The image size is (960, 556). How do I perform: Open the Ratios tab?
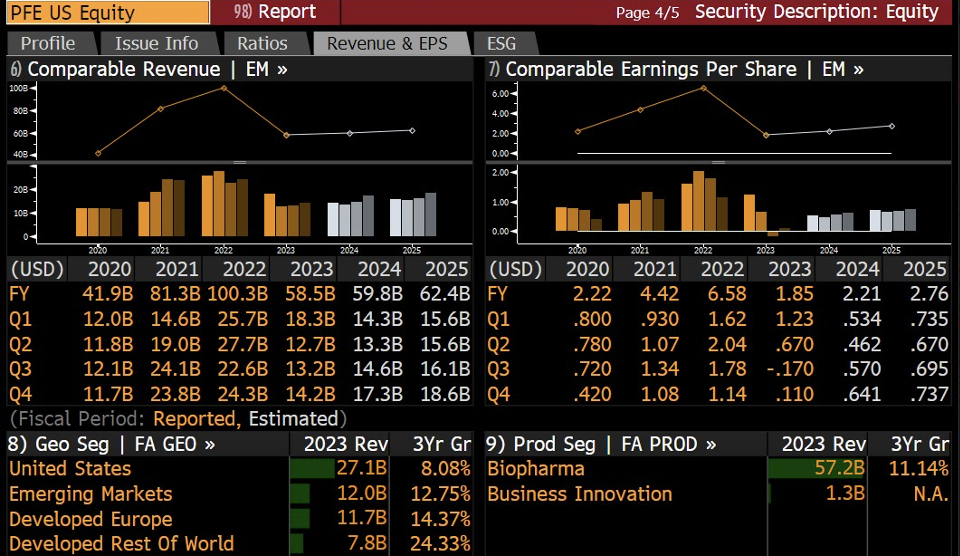click(x=262, y=43)
